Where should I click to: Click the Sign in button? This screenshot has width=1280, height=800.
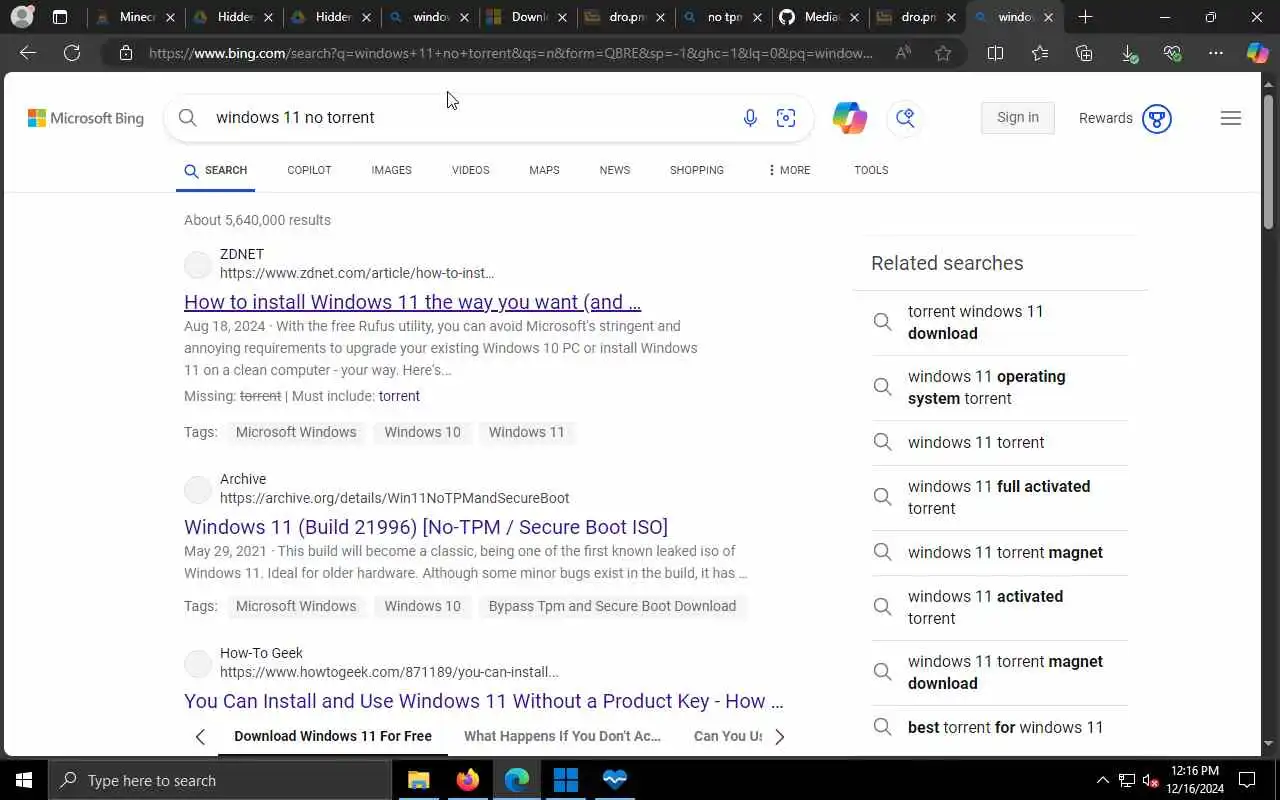(x=1018, y=118)
